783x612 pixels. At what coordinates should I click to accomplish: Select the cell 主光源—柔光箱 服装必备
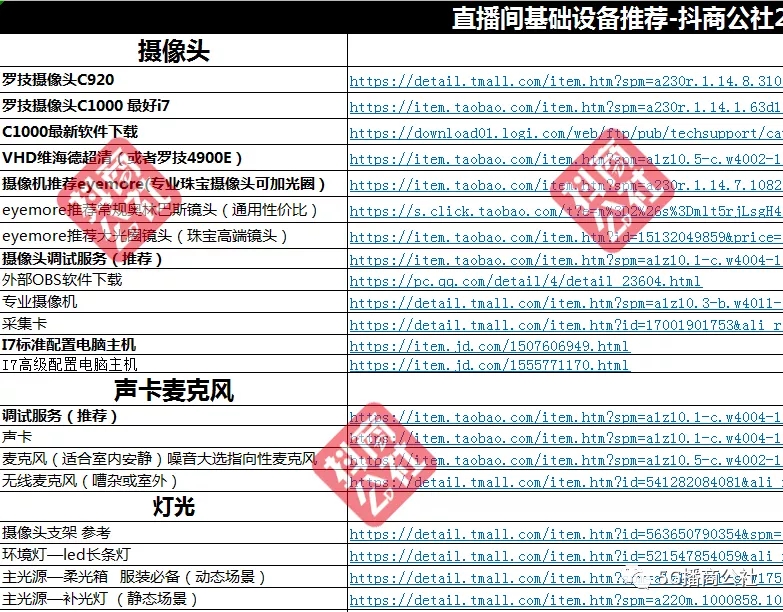173,577
